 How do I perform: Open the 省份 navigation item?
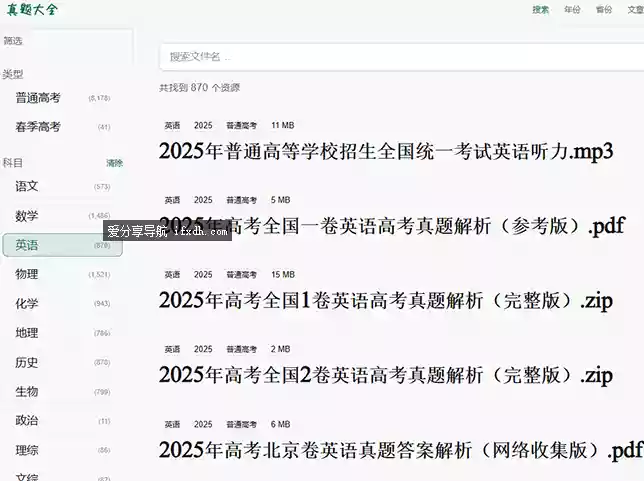[x=604, y=9]
